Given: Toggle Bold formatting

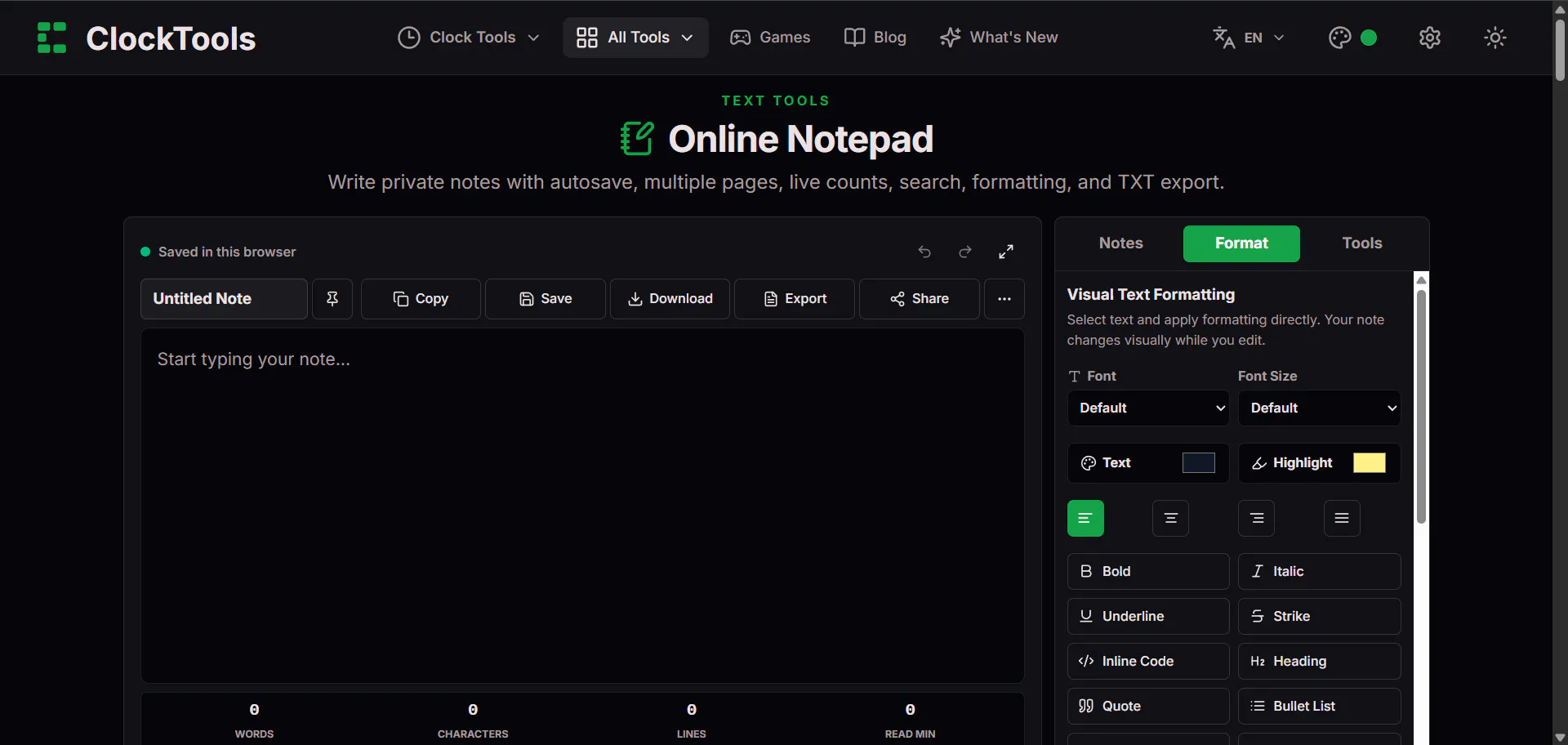Looking at the screenshot, I should point(1148,572).
